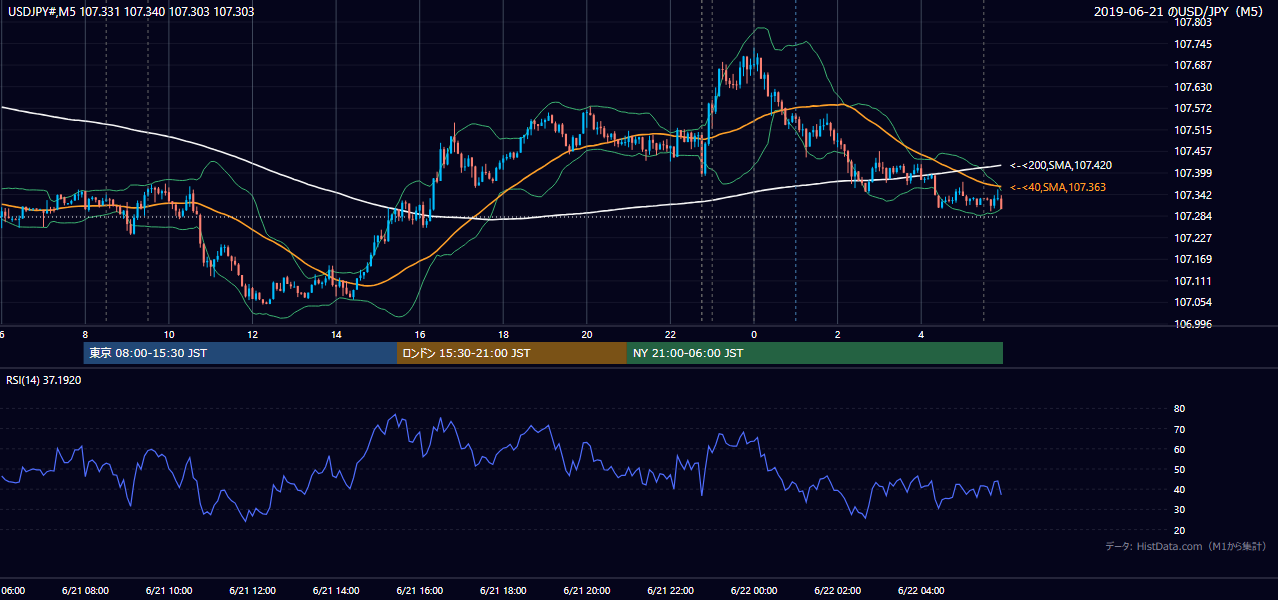The width and height of the screenshot is (1278, 600).
Task: Click hour label 12 on the price chart time axis
Action: pyautogui.click(x=253, y=334)
